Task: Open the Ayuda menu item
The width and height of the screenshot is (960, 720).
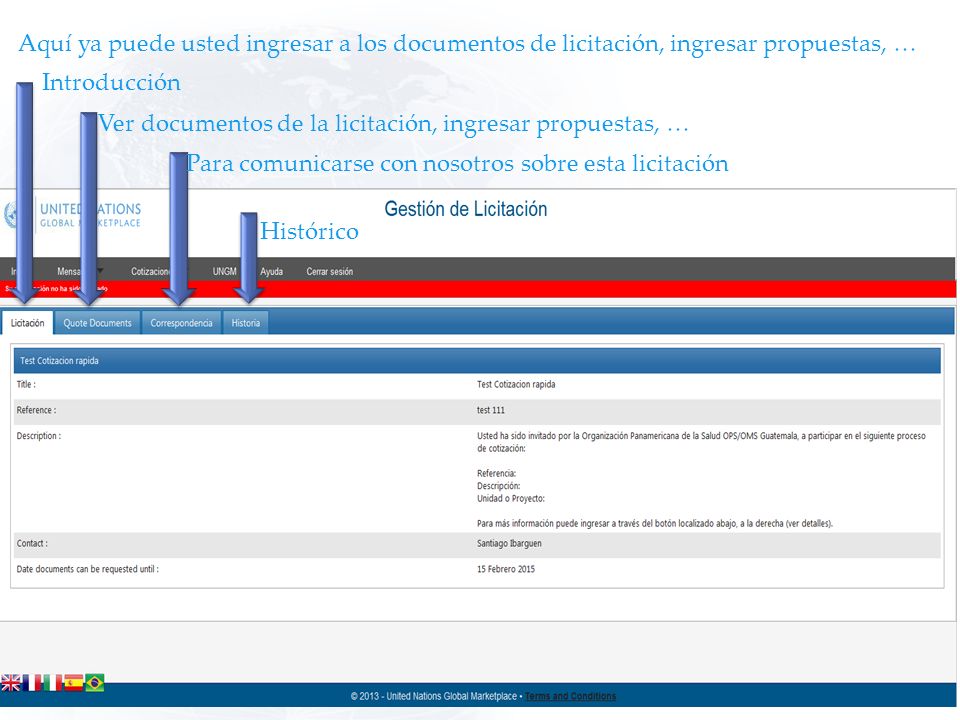Action: coord(271,271)
